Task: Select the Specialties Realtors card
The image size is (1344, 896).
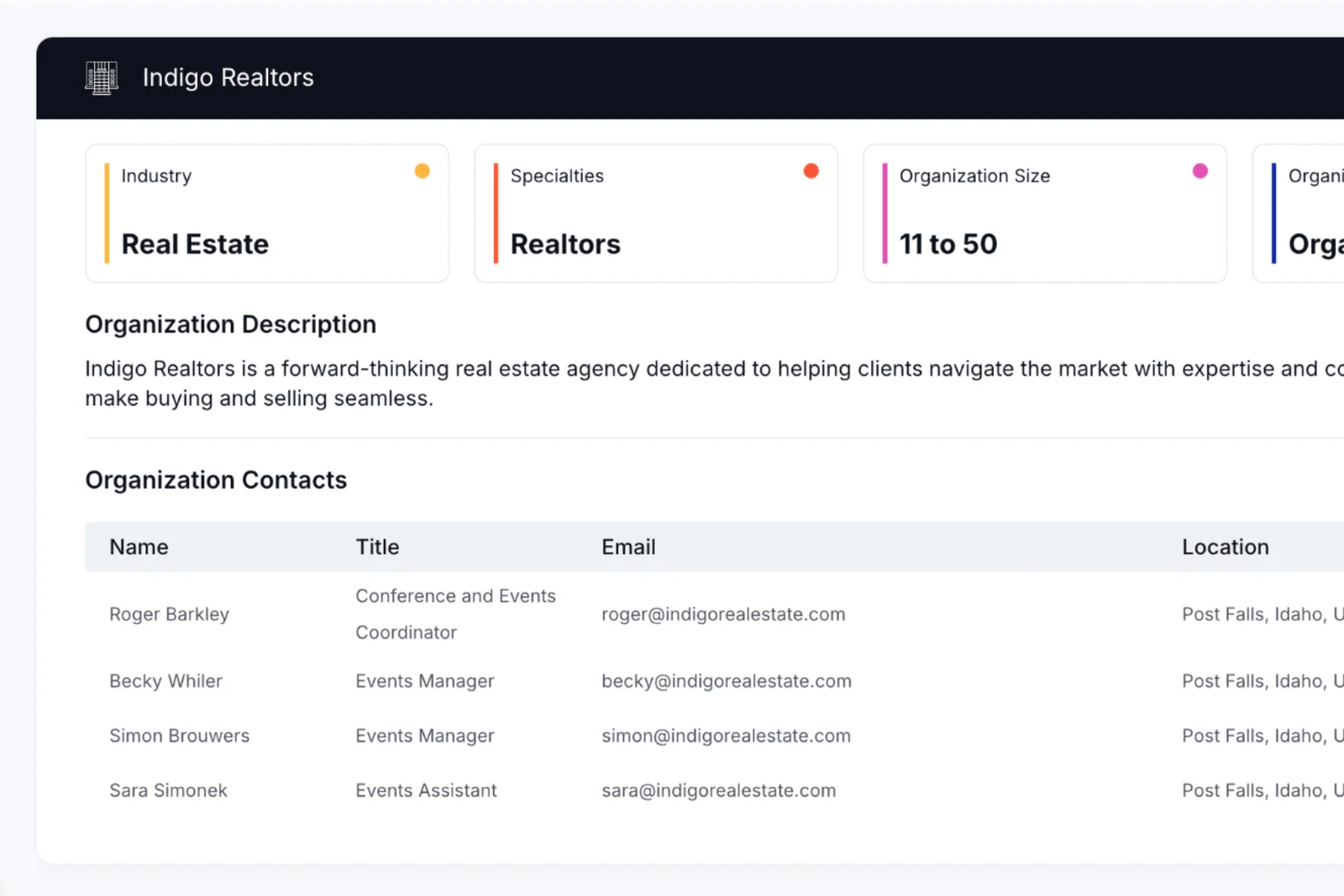Action: 655,213
